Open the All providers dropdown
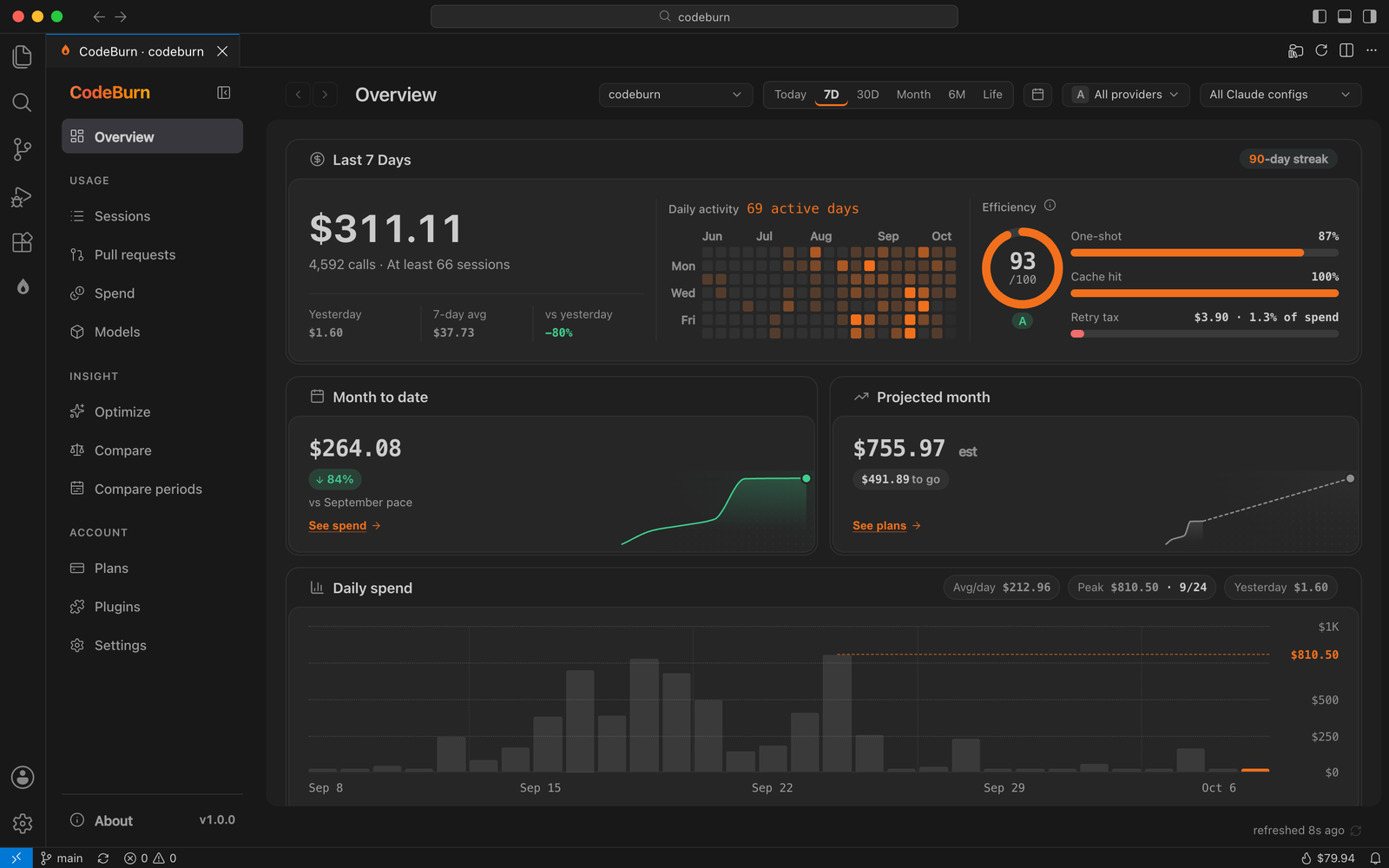The height and width of the screenshot is (868, 1389). point(1127,95)
